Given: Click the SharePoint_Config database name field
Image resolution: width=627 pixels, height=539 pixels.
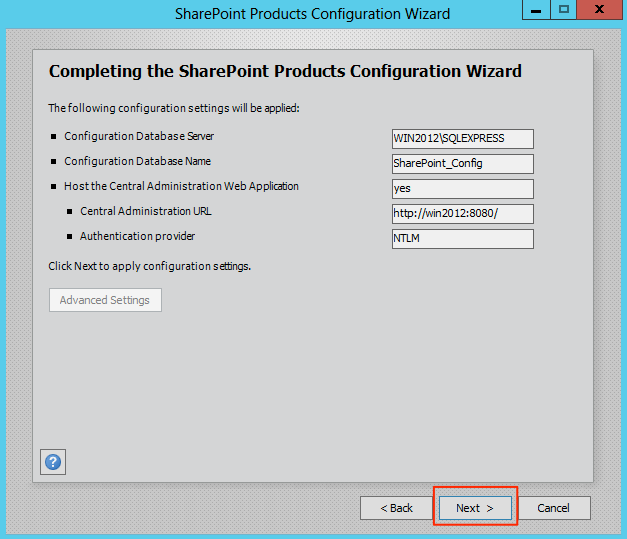Looking at the screenshot, I should click(463, 164).
